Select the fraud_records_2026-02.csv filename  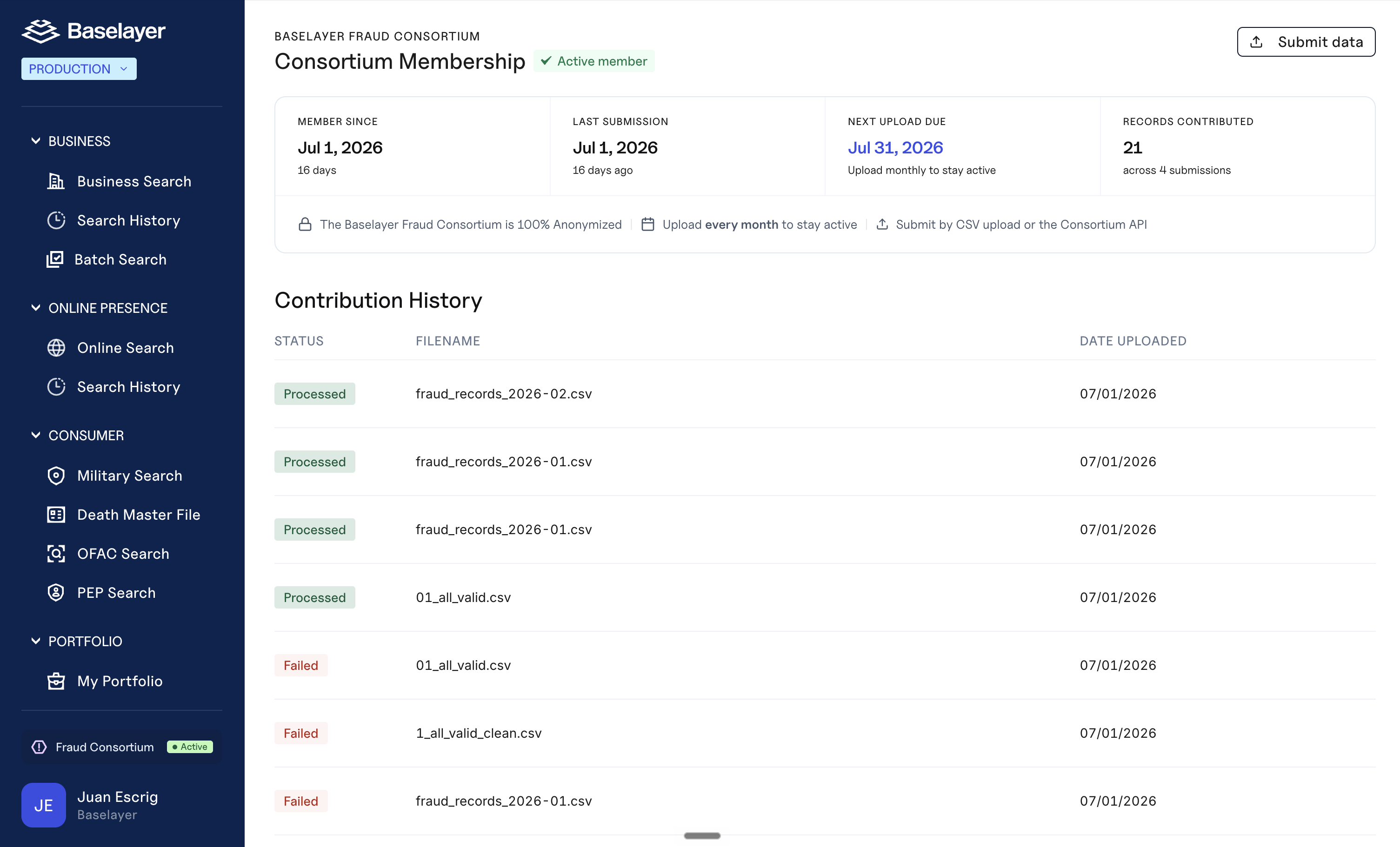(x=504, y=394)
